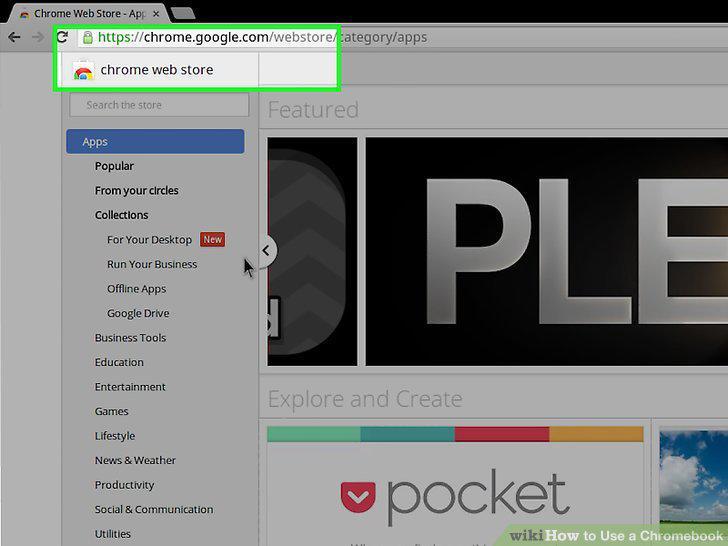Image resolution: width=728 pixels, height=546 pixels.
Task: Open a new tab with the new-tab button
Action: tap(183, 14)
